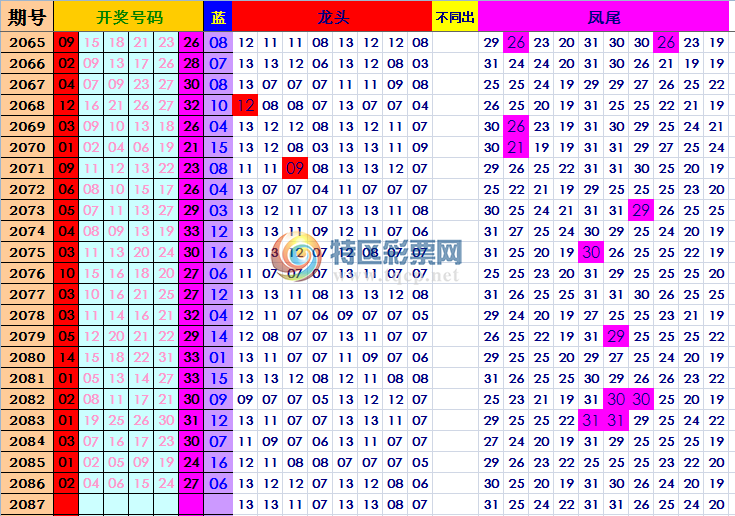
Task: Click the 期号 column header
Action: [x=27, y=17]
